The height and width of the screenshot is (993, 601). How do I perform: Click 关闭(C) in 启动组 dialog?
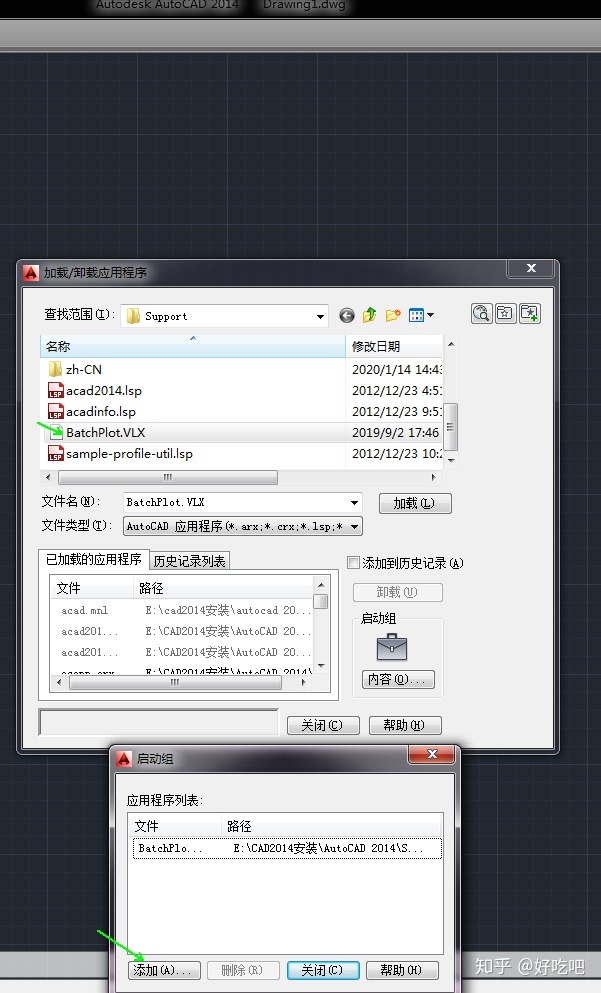pos(323,970)
